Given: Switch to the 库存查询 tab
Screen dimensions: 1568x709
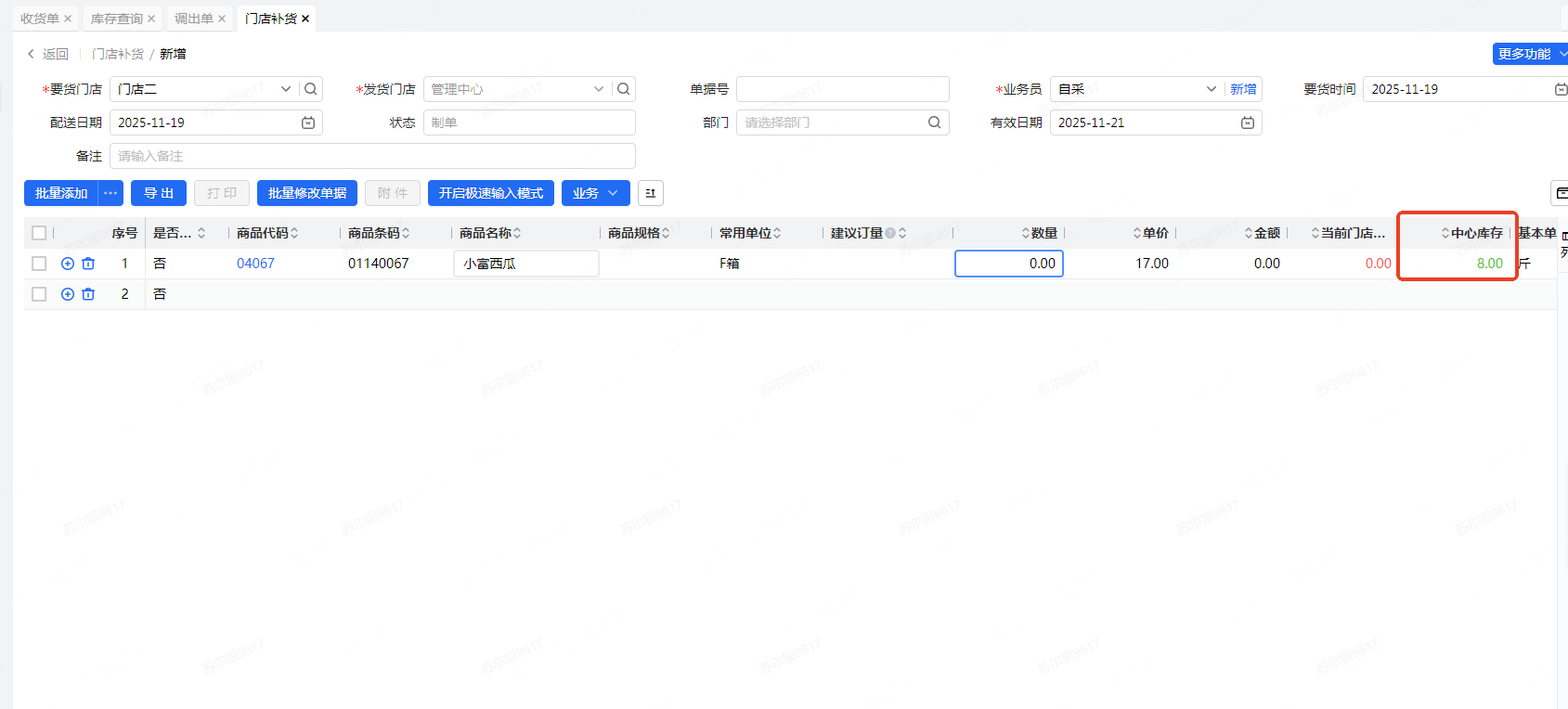Looking at the screenshot, I should 117,19.
